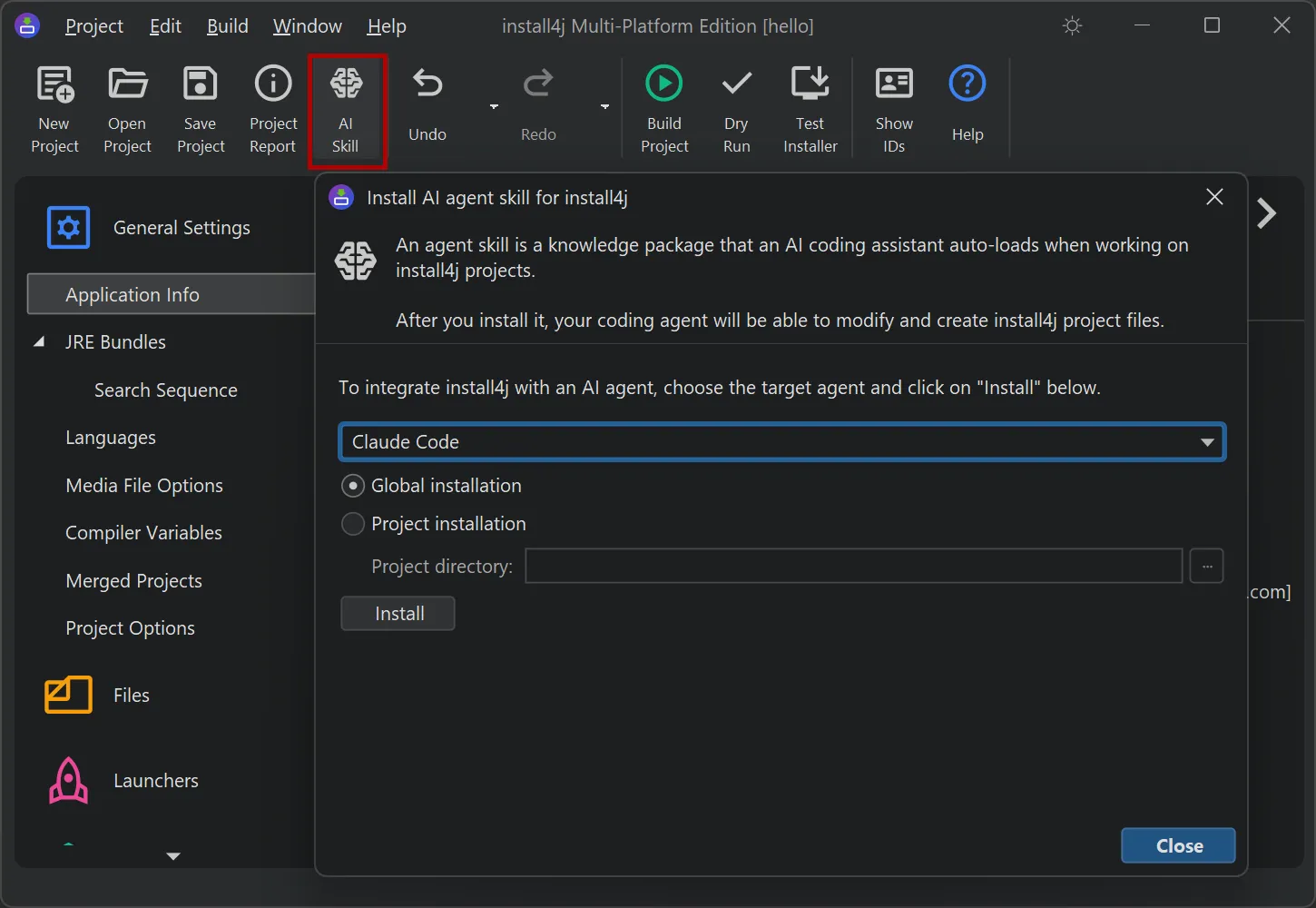Open the Build menu
Screen dimensions: 1316x908
point(228,26)
